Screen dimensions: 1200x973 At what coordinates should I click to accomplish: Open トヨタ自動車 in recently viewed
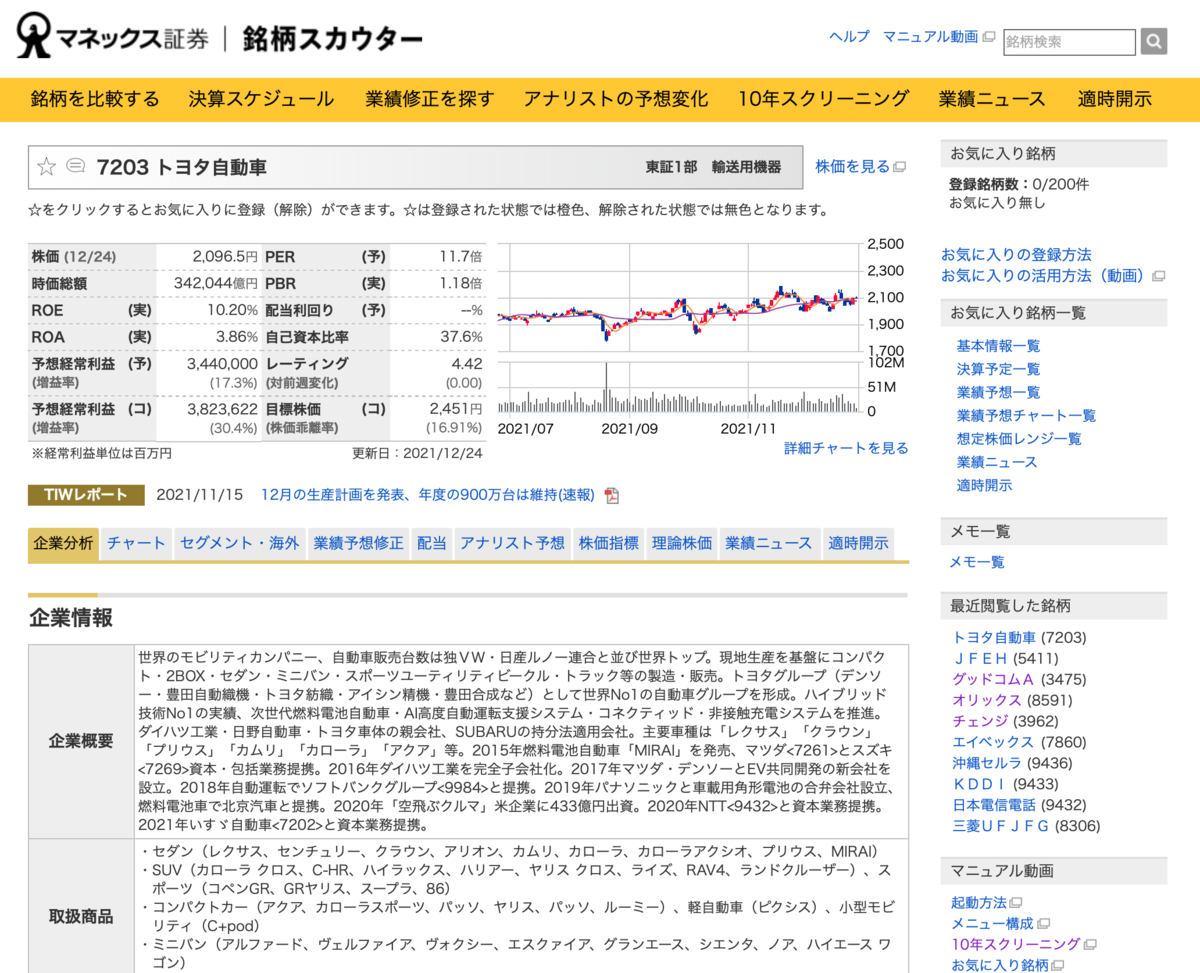(995, 638)
